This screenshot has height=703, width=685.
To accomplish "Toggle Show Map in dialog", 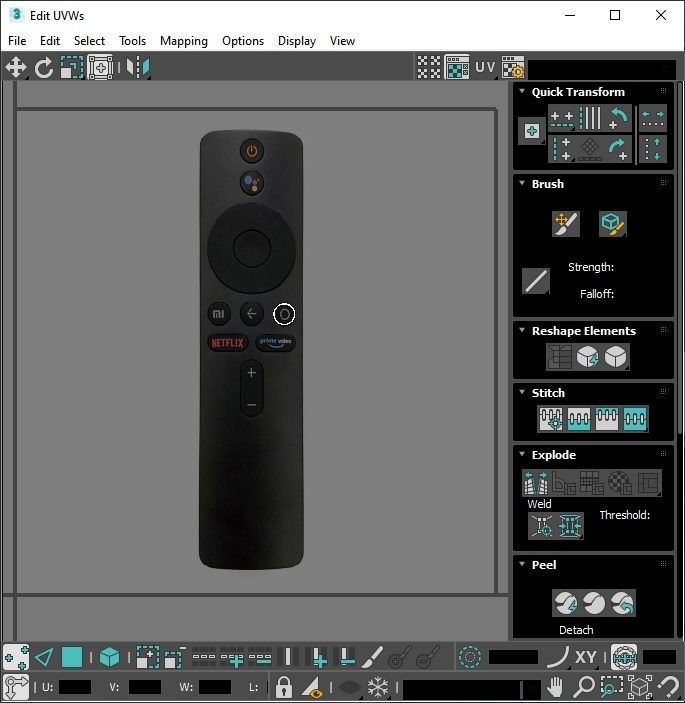I will (x=457, y=67).
